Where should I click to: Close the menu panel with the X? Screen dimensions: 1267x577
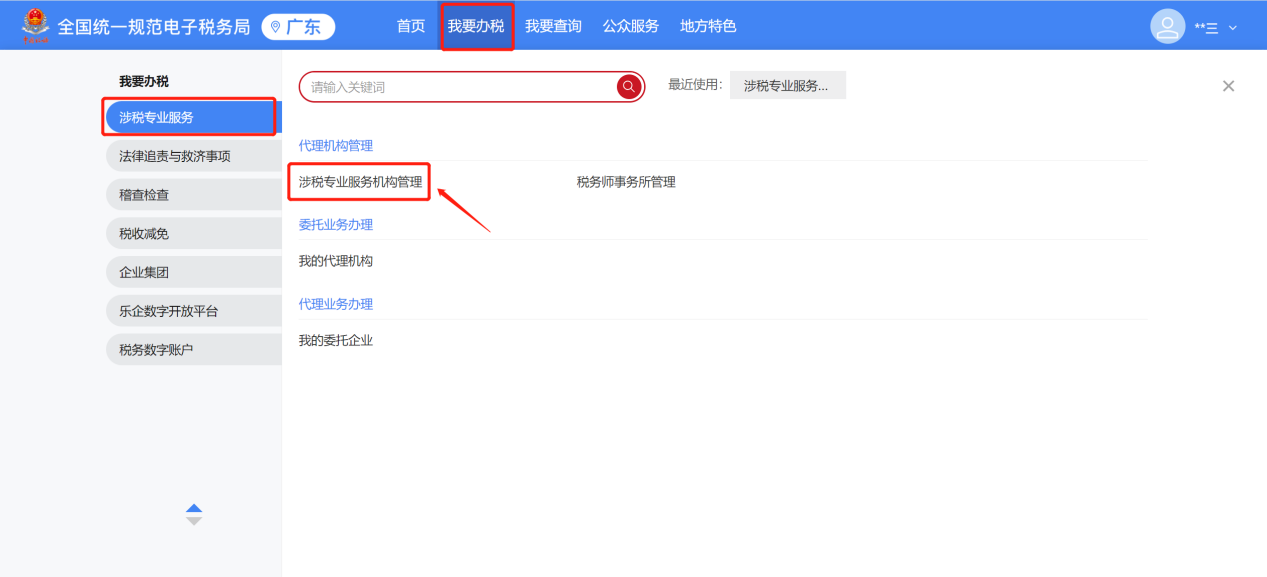coord(1228,86)
